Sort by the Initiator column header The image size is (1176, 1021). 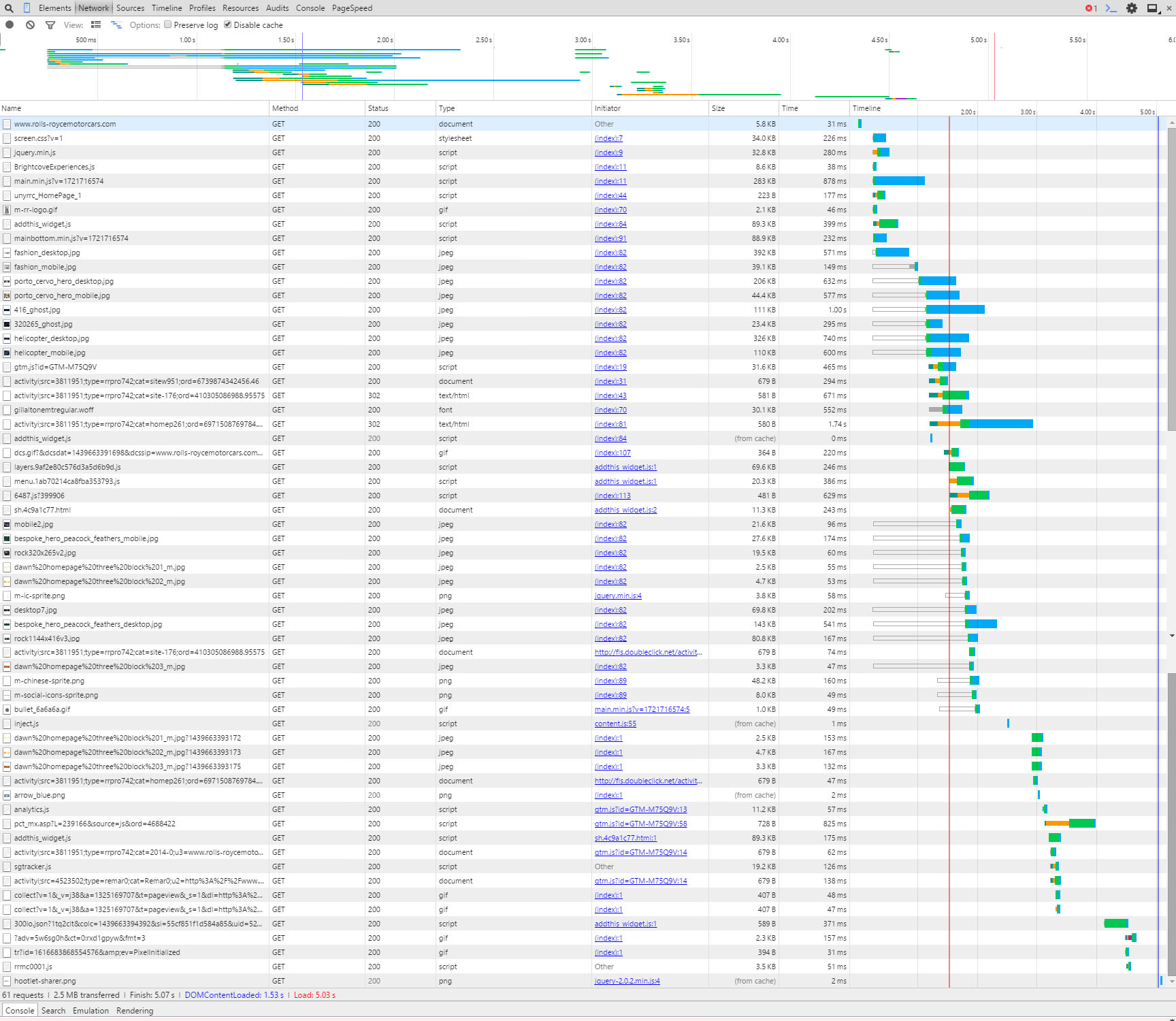650,108
